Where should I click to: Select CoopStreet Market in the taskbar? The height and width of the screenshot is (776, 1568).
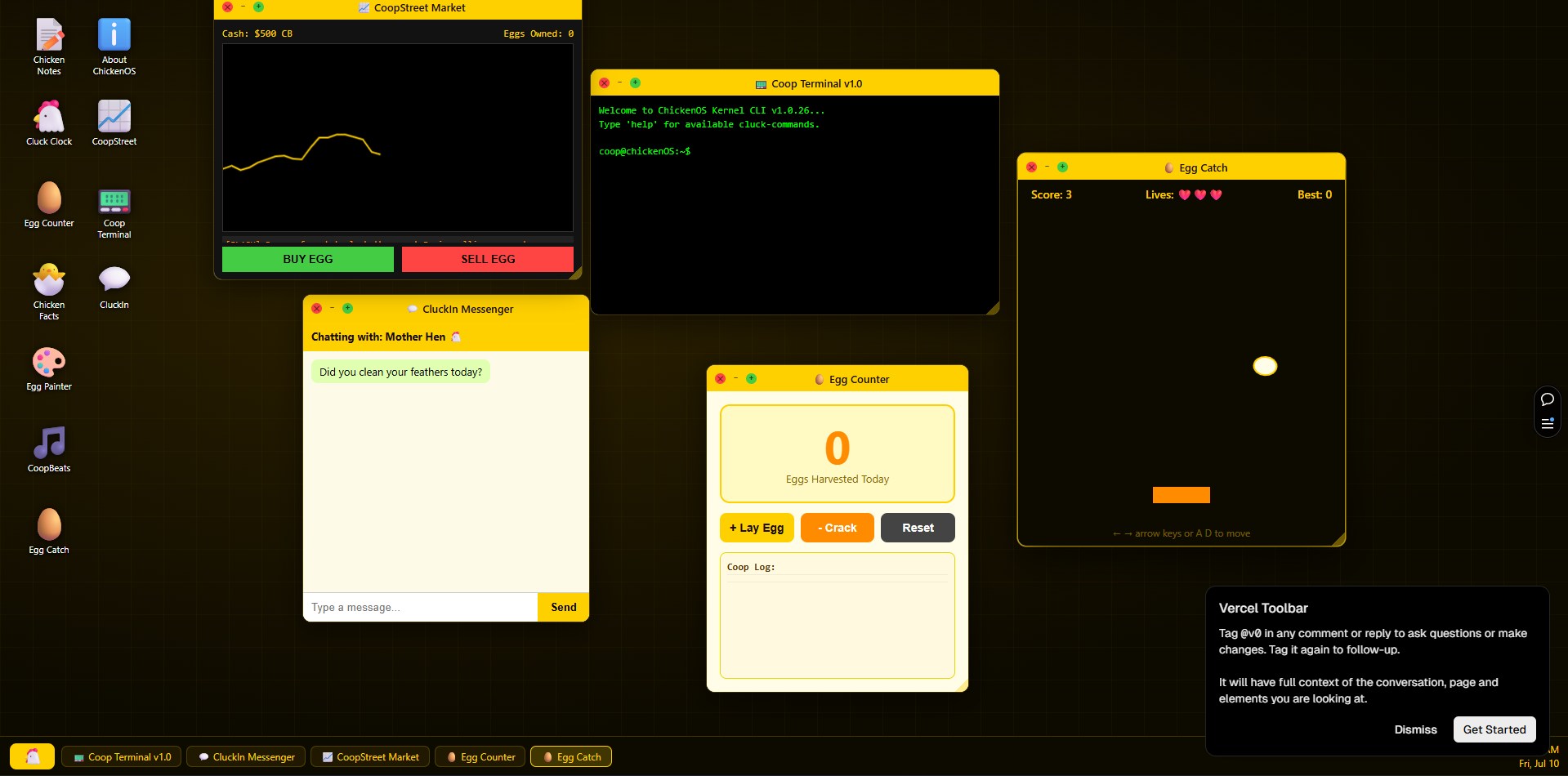[x=370, y=757]
